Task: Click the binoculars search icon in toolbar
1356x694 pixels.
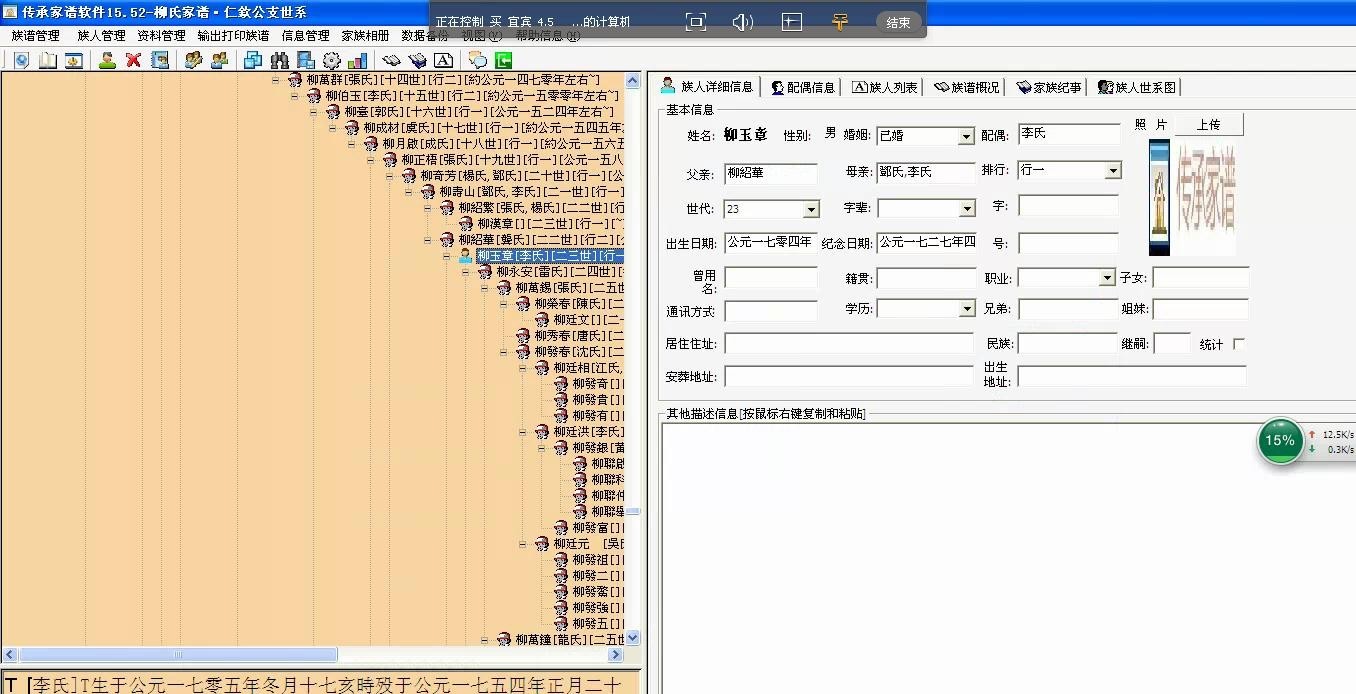Action: pos(279,60)
